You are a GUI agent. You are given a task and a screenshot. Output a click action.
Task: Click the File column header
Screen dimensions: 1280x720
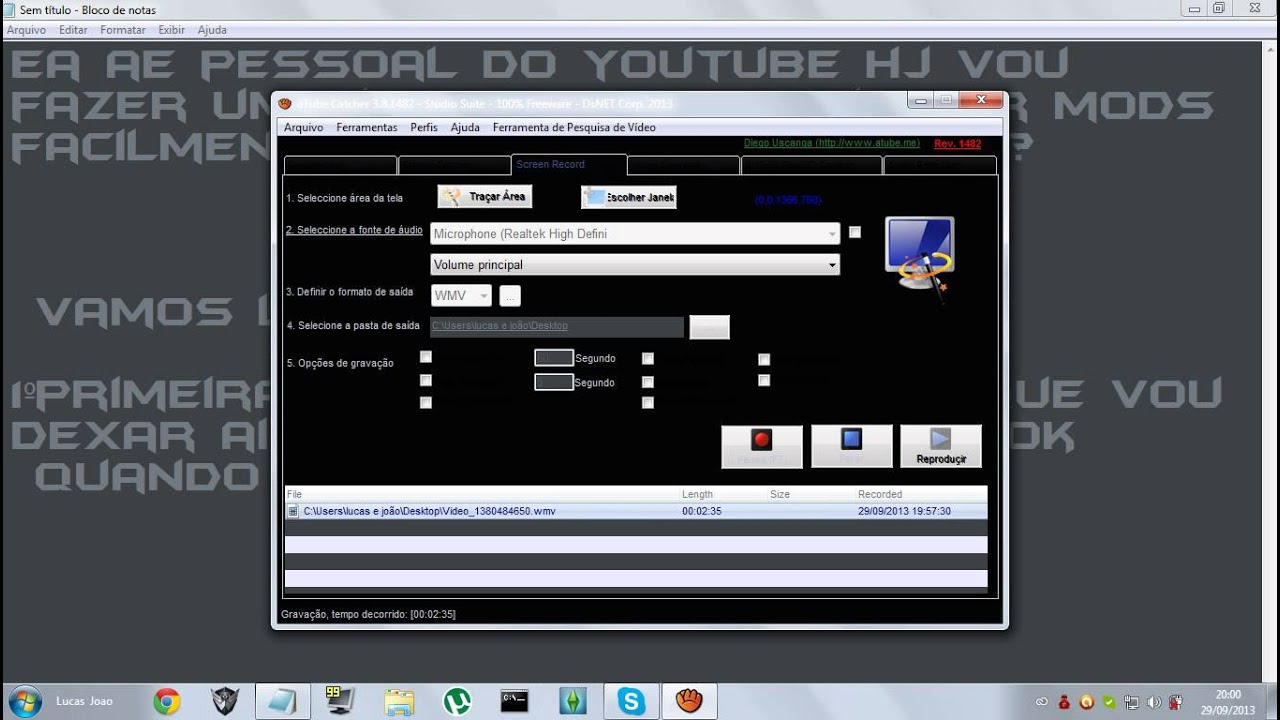tap(294, 494)
